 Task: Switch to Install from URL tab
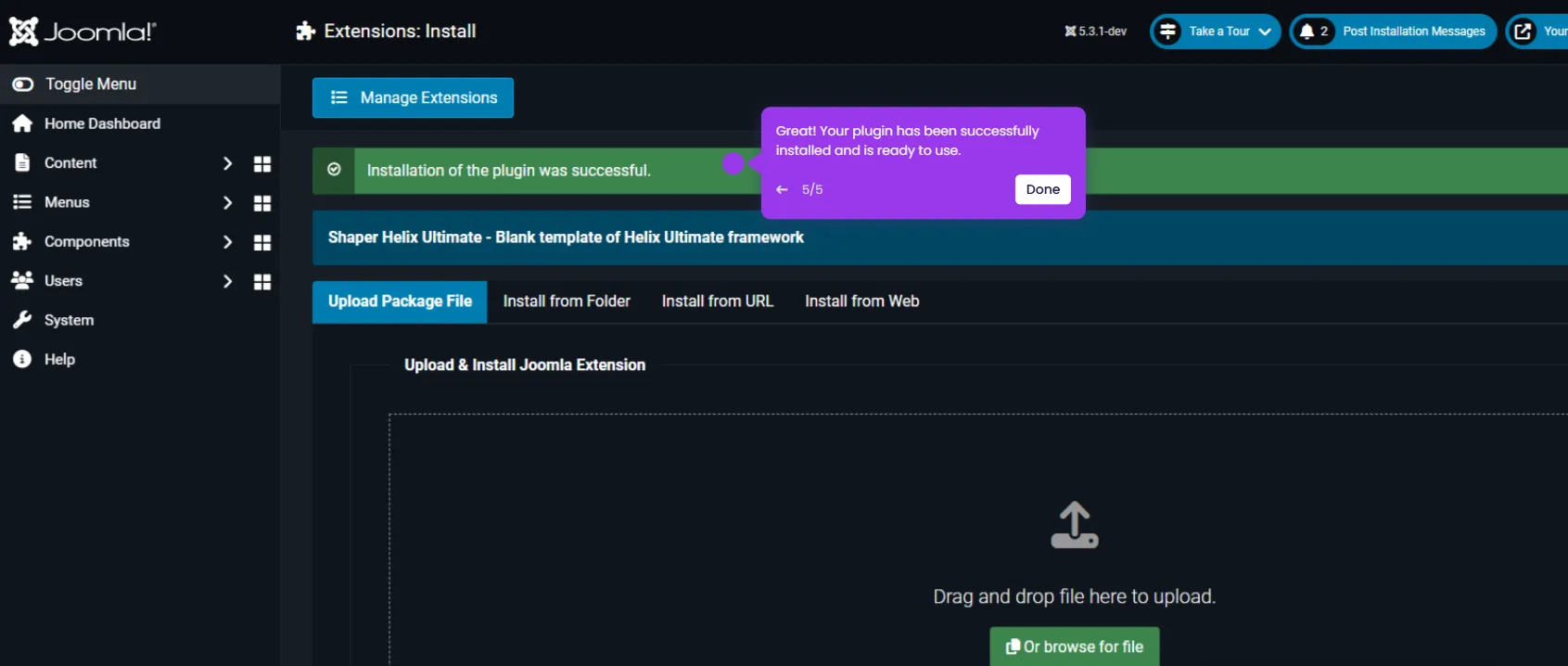tap(718, 301)
